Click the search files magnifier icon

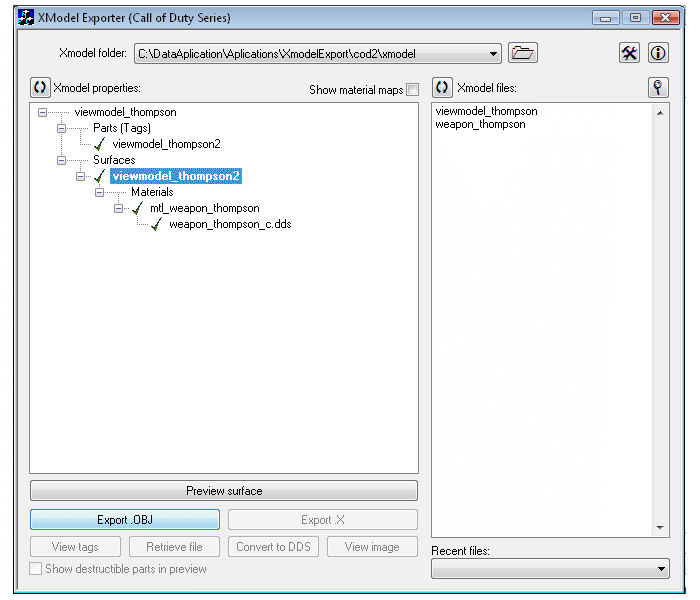(x=658, y=87)
